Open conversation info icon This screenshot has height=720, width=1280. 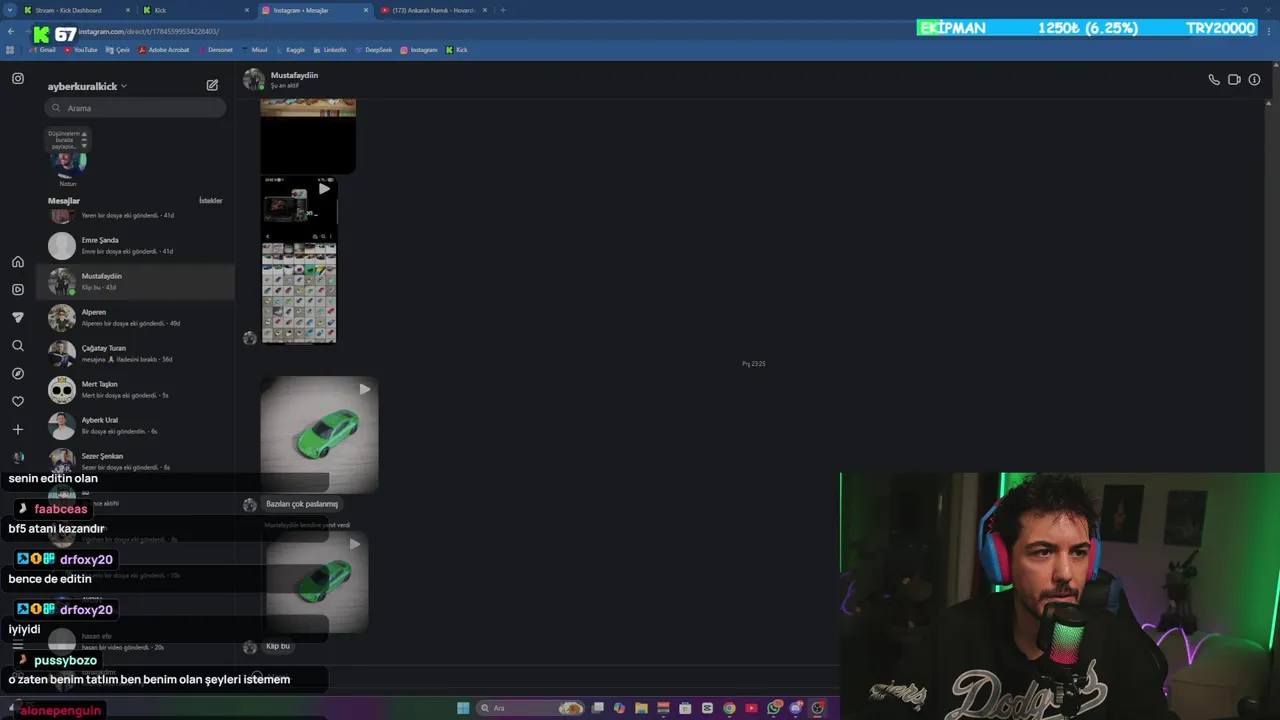(1254, 80)
